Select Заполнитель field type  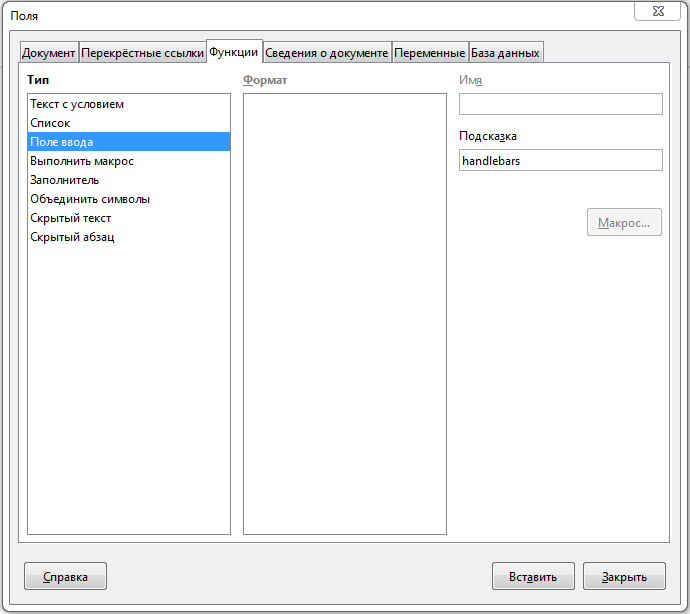click(65, 180)
